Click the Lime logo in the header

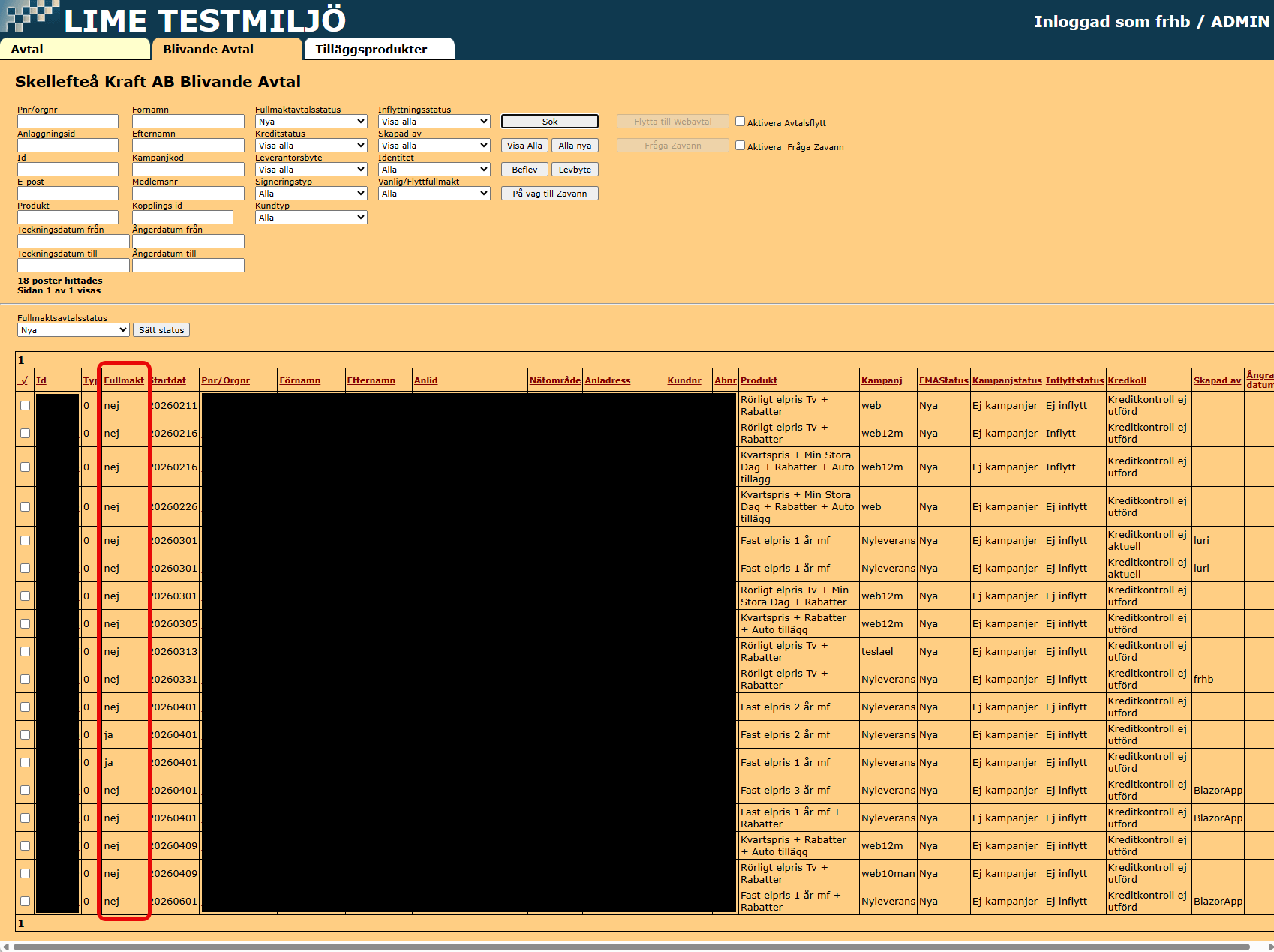click(x=30, y=17)
